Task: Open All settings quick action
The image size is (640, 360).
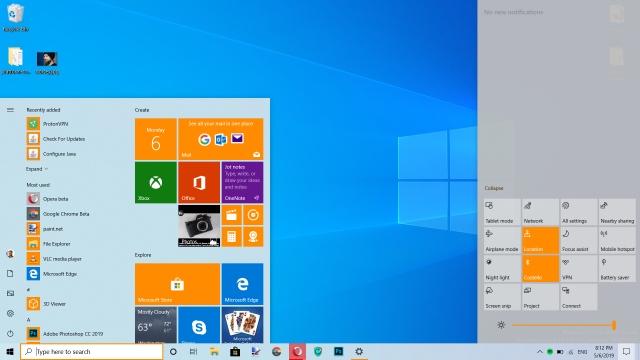Action: [x=579, y=212]
